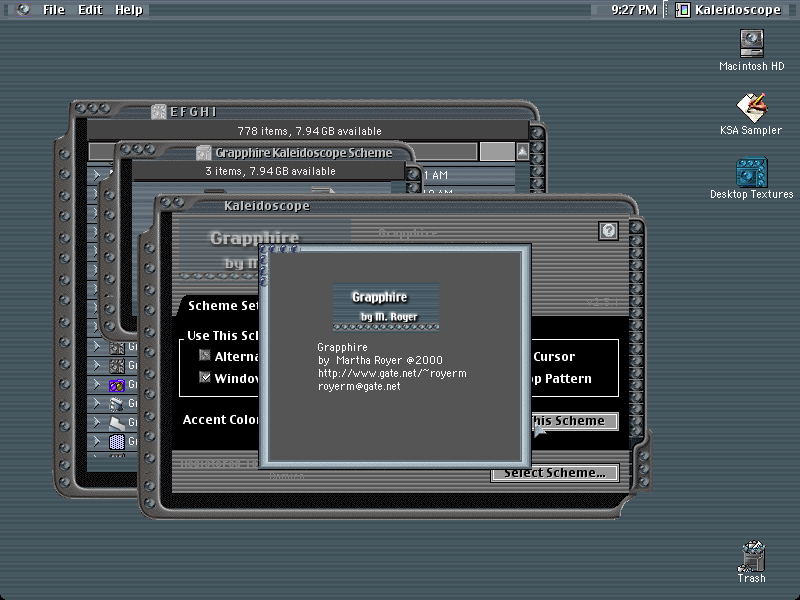Click the Kaleidoscope window title bar
Viewport: 800px width, 600px height.
pos(398,206)
